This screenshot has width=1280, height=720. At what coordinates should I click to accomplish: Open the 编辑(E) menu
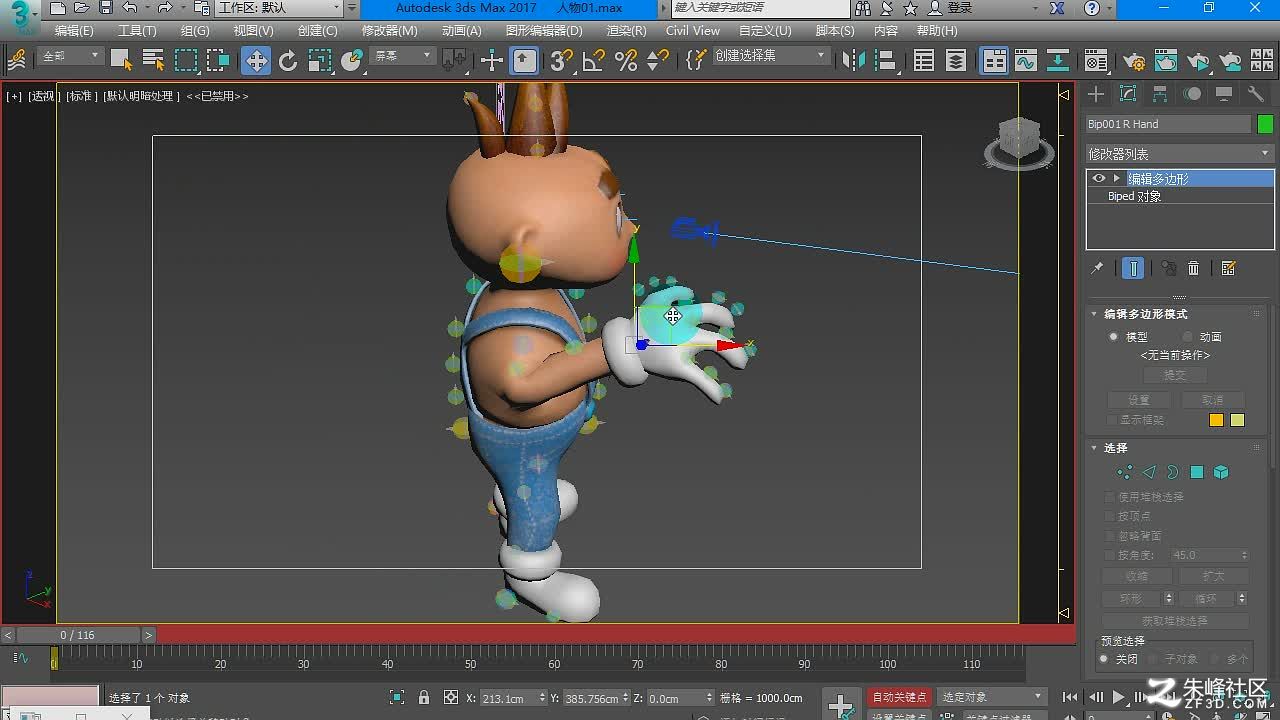(74, 31)
